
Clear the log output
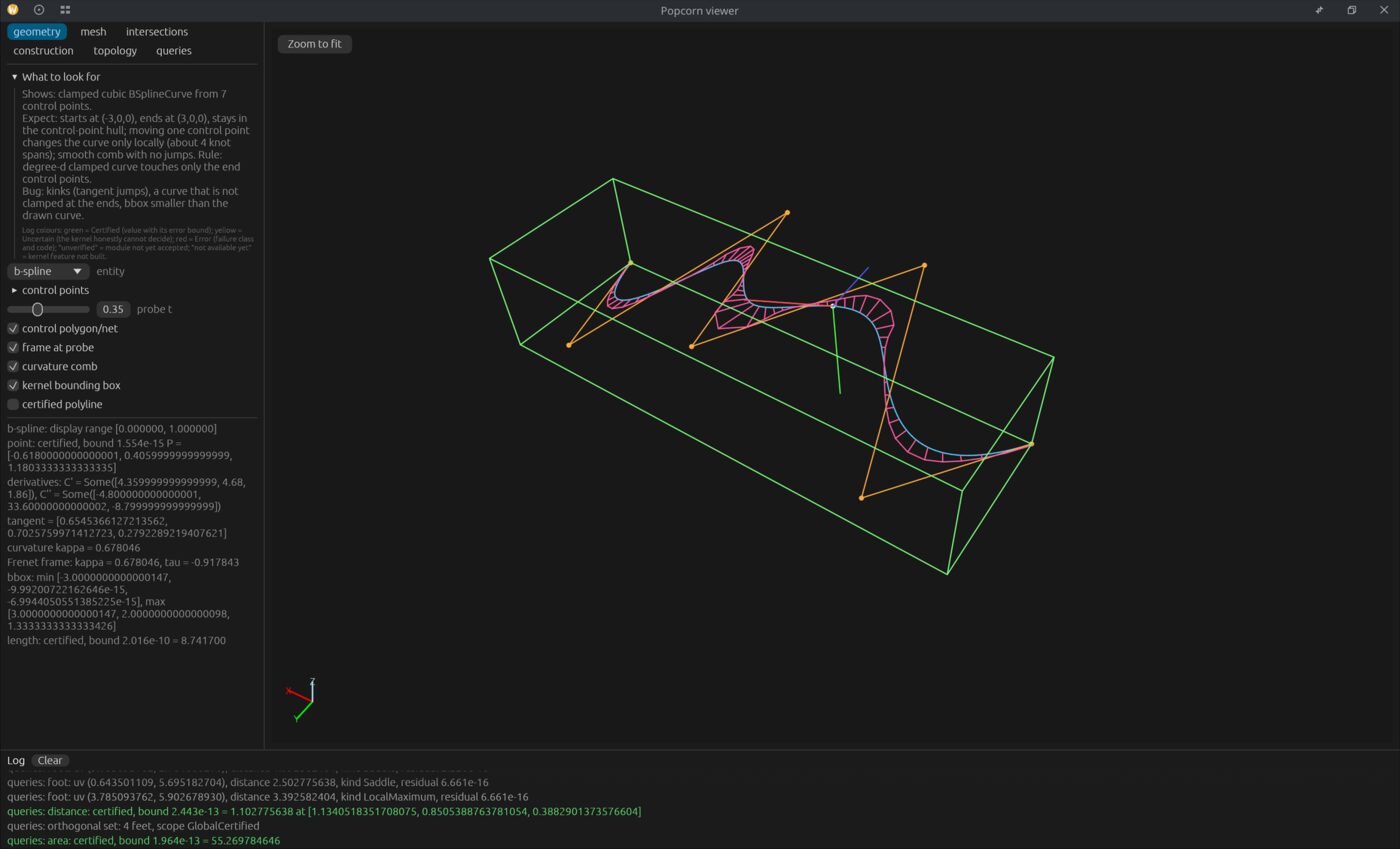pos(50,760)
